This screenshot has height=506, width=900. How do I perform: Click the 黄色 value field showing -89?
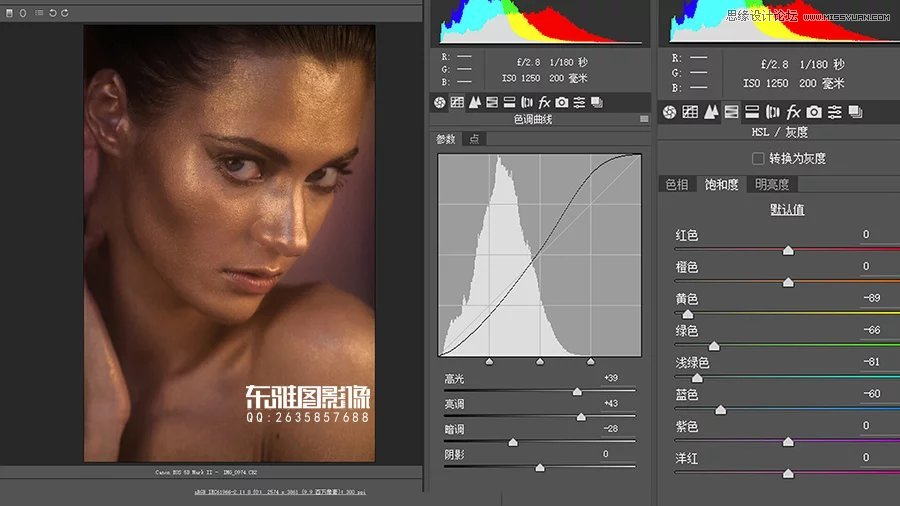click(872, 298)
